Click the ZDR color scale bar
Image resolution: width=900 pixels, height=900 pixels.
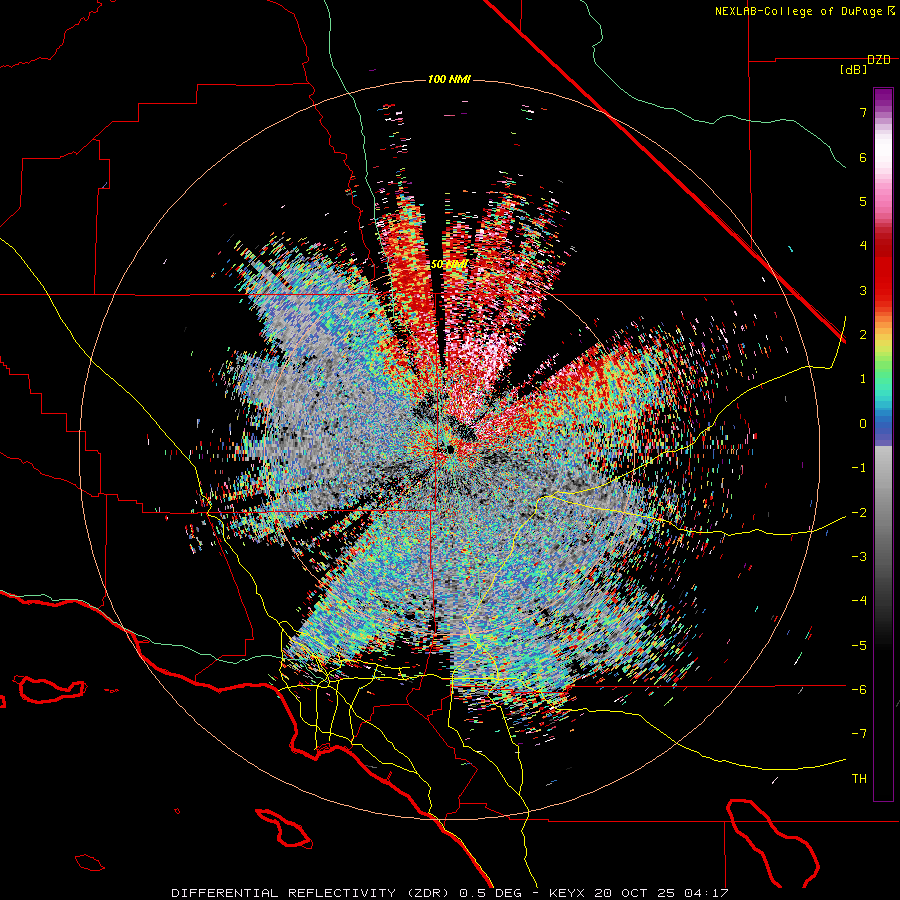883,444
